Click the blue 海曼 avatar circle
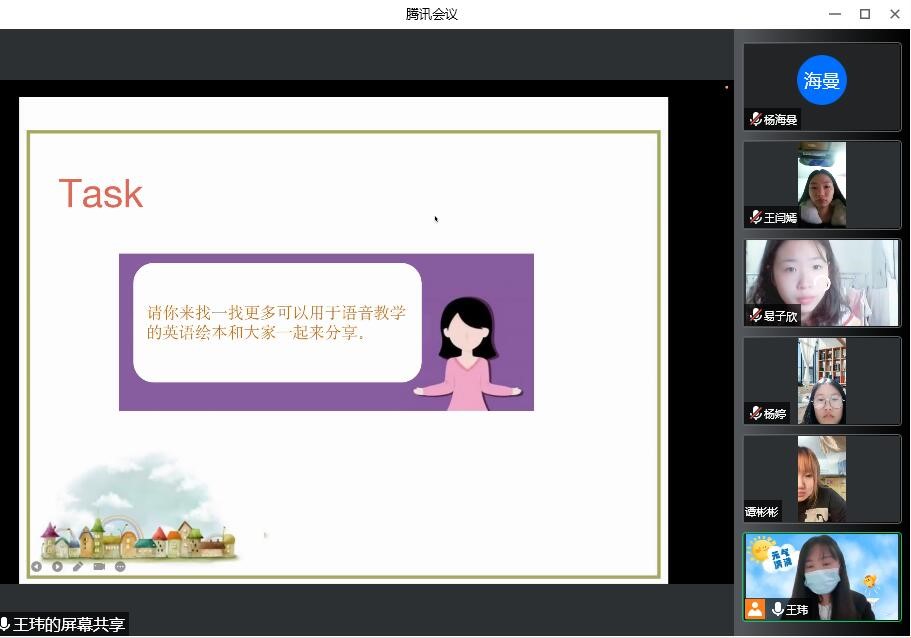 coord(821,81)
